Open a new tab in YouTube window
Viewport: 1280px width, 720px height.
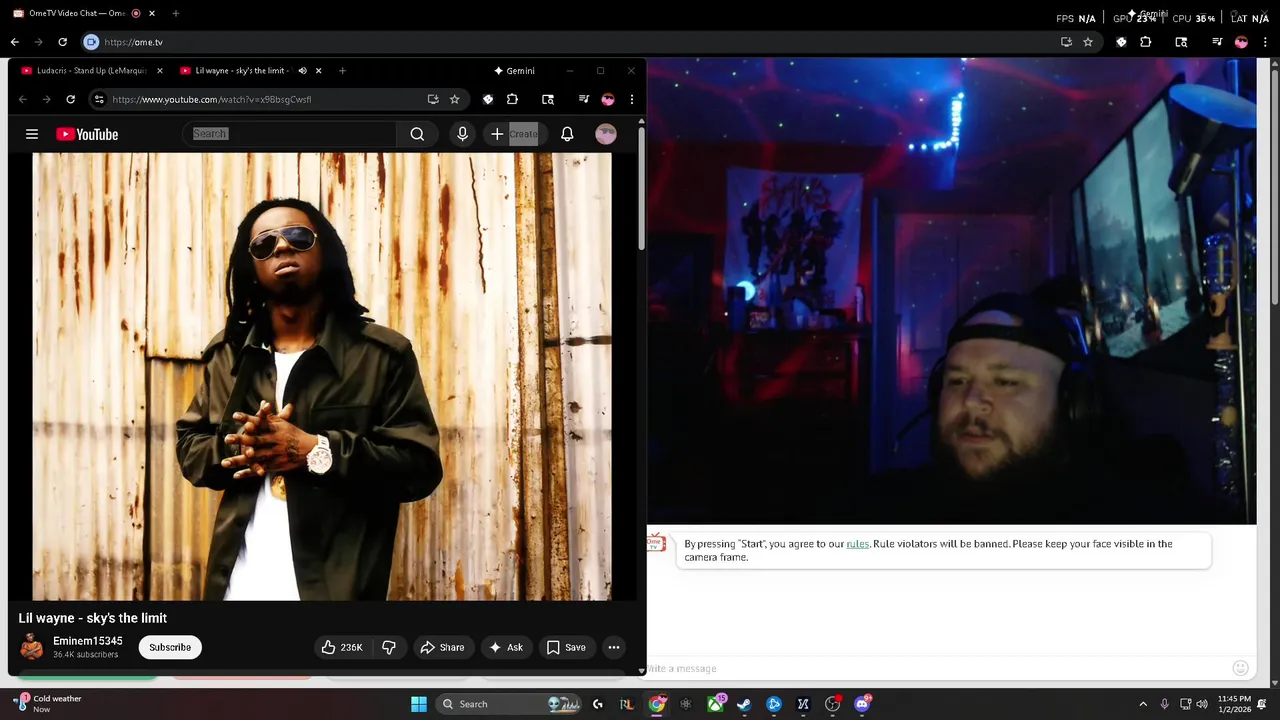(342, 71)
